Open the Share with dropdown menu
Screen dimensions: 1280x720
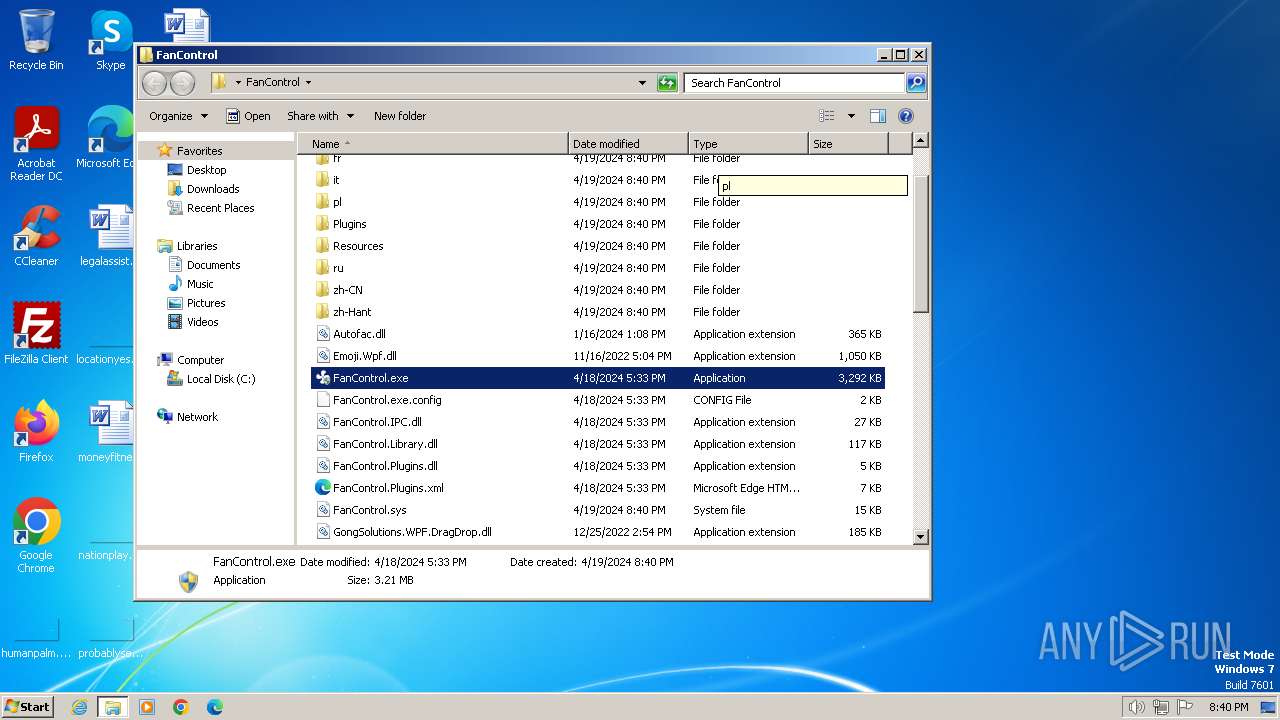pos(320,116)
